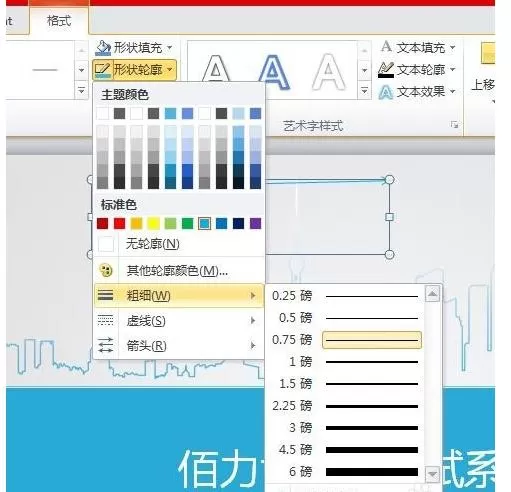Choose the first plain outlined WordArt style

point(216,69)
